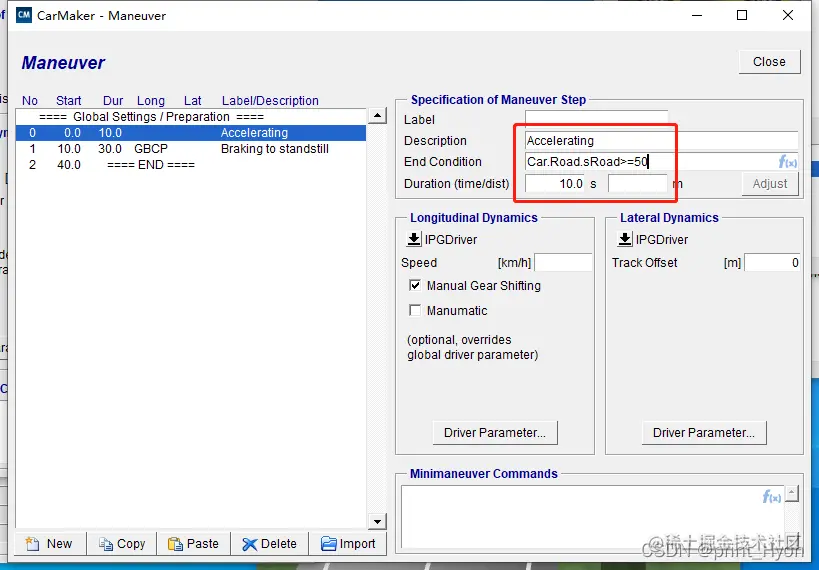Enable the Manumatic checkbox
Image resolution: width=819 pixels, height=570 pixels.
pyautogui.click(x=415, y=310)
